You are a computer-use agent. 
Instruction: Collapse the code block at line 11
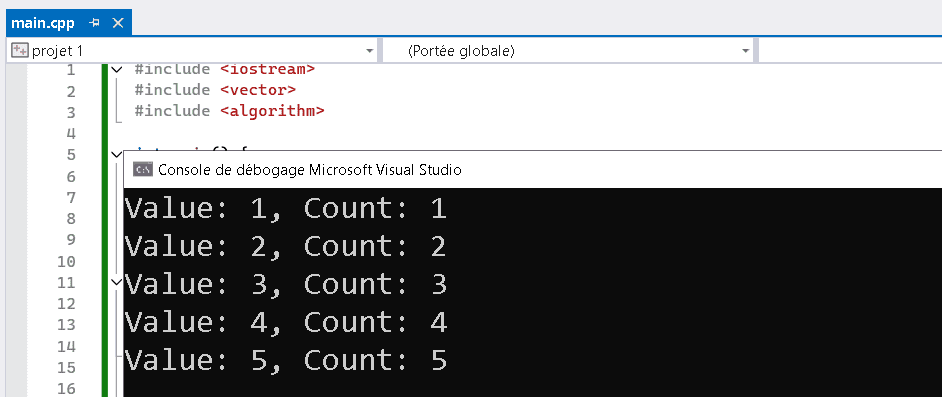coord(118,281)
